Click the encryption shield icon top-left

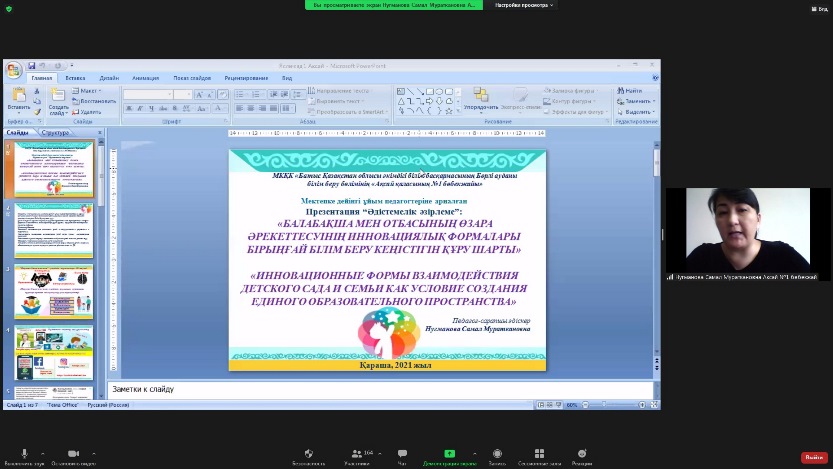(x=9, y=7)
